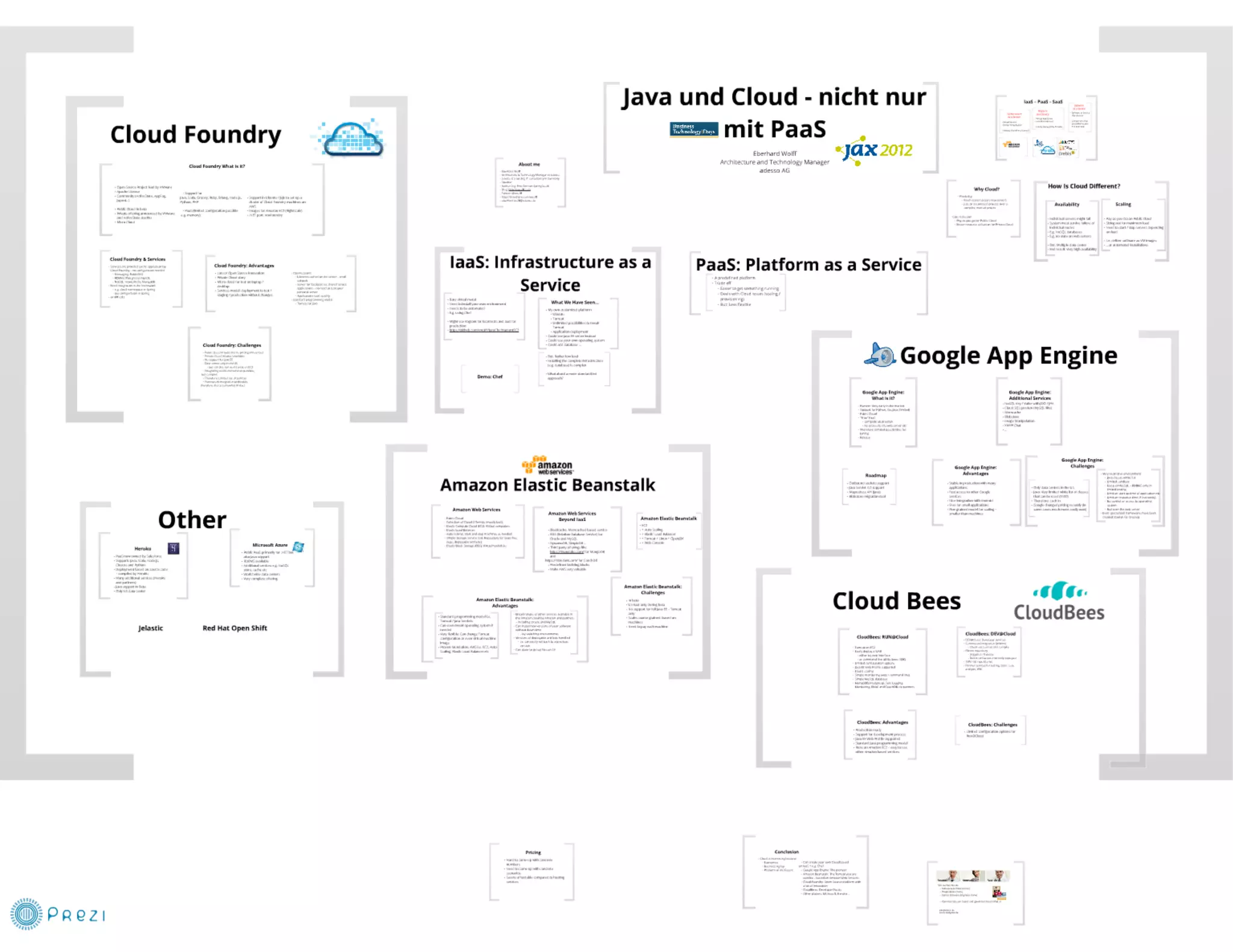Click the Microsoft Azure icon
The height and width of the screenshot is (952, 1233).
299,546
